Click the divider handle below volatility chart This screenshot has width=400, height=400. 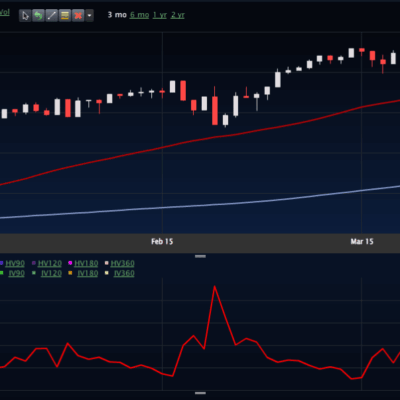(x=200, y=393)
